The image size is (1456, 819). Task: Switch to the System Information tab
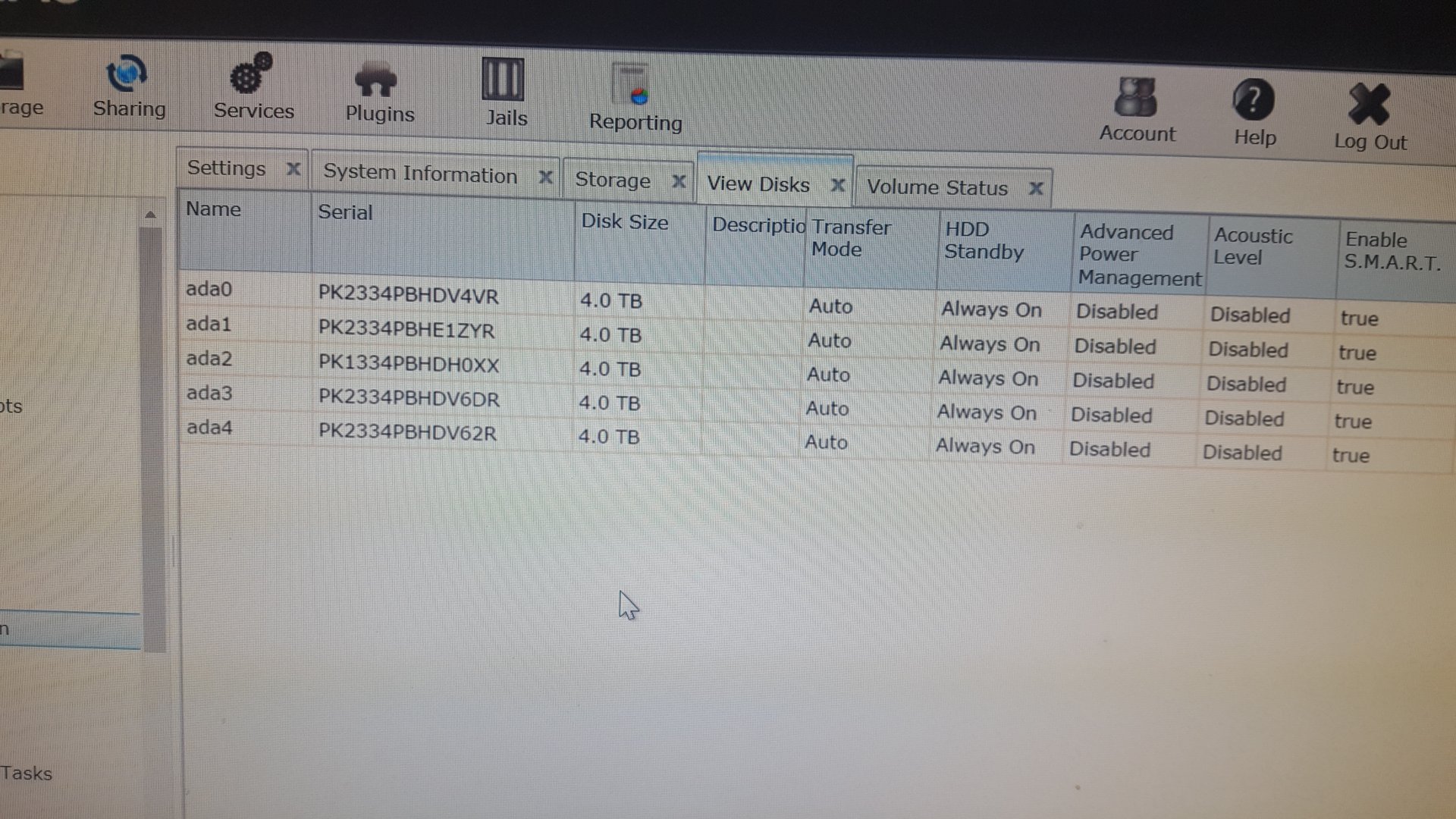420,174
